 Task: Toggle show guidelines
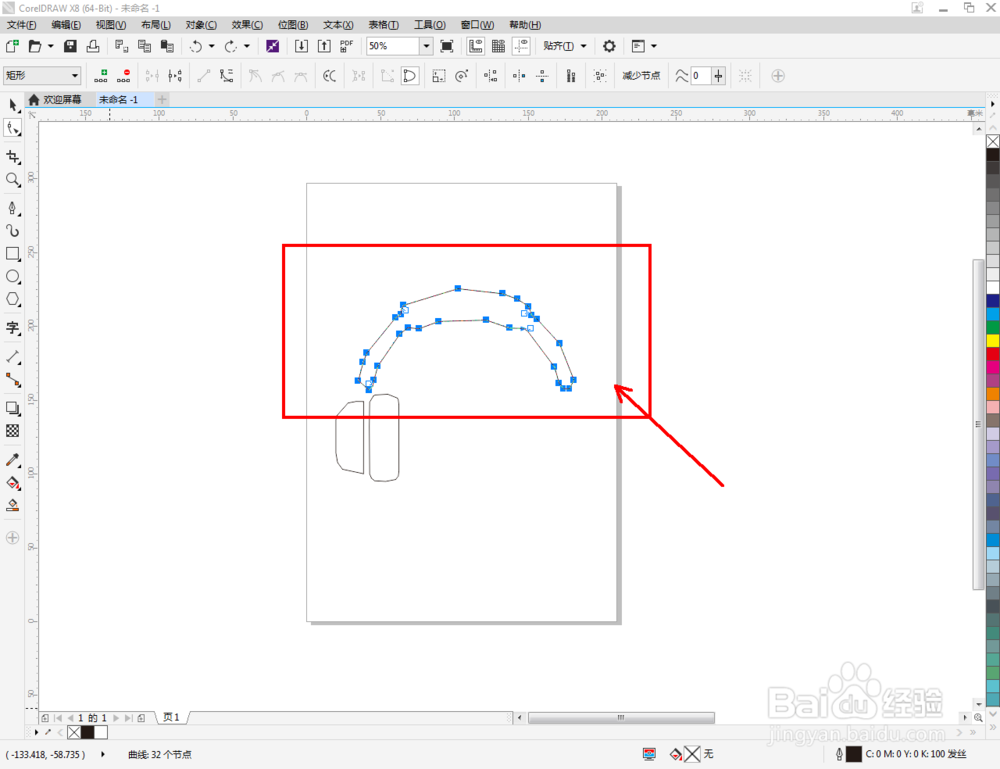(x=522, y=46)
